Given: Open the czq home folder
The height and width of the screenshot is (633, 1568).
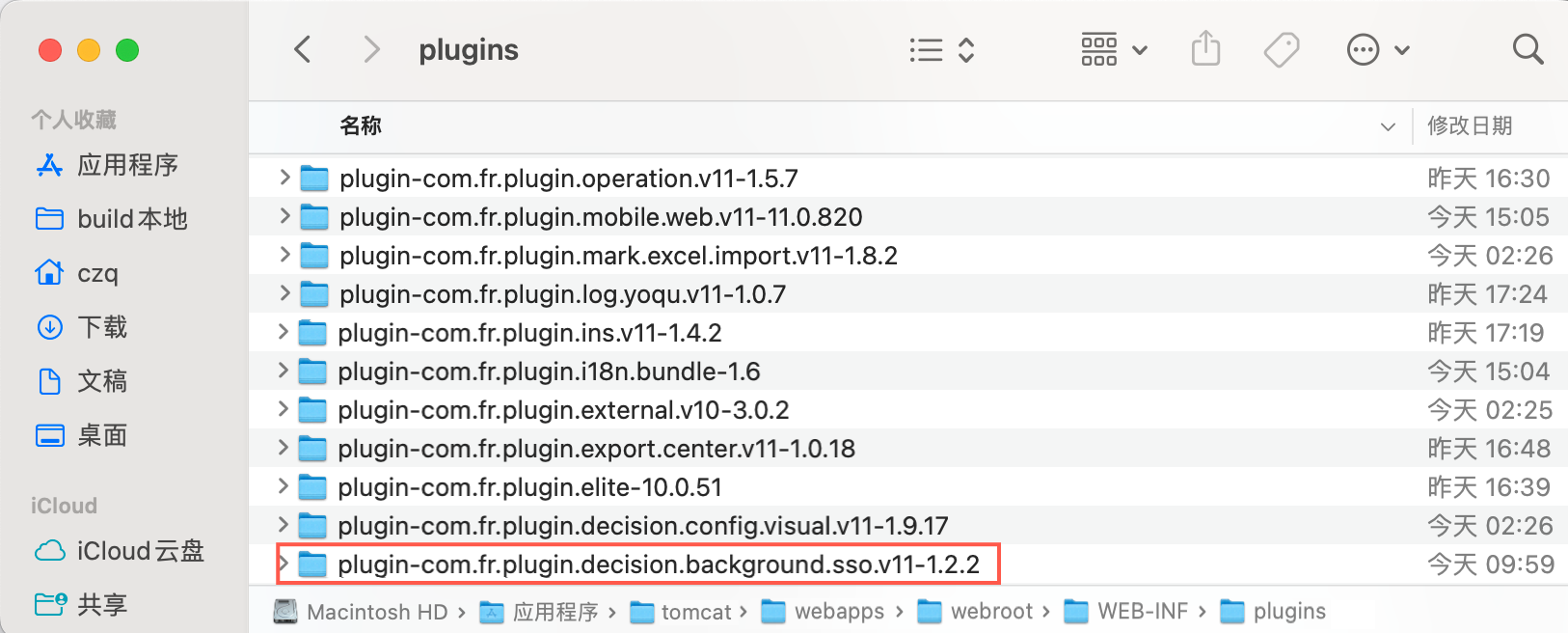Looking at the screenshot, I should pyautogui.click(x=97, y=273).
